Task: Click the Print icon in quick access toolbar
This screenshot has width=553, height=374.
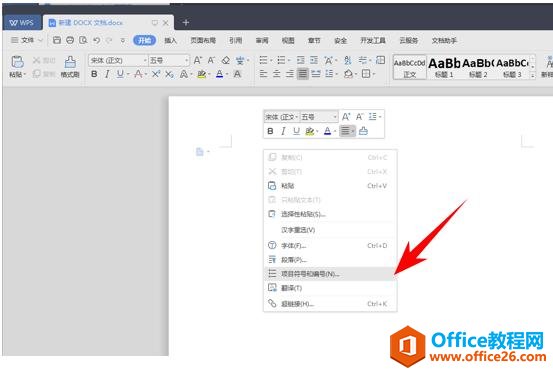Action: (70, 40)
